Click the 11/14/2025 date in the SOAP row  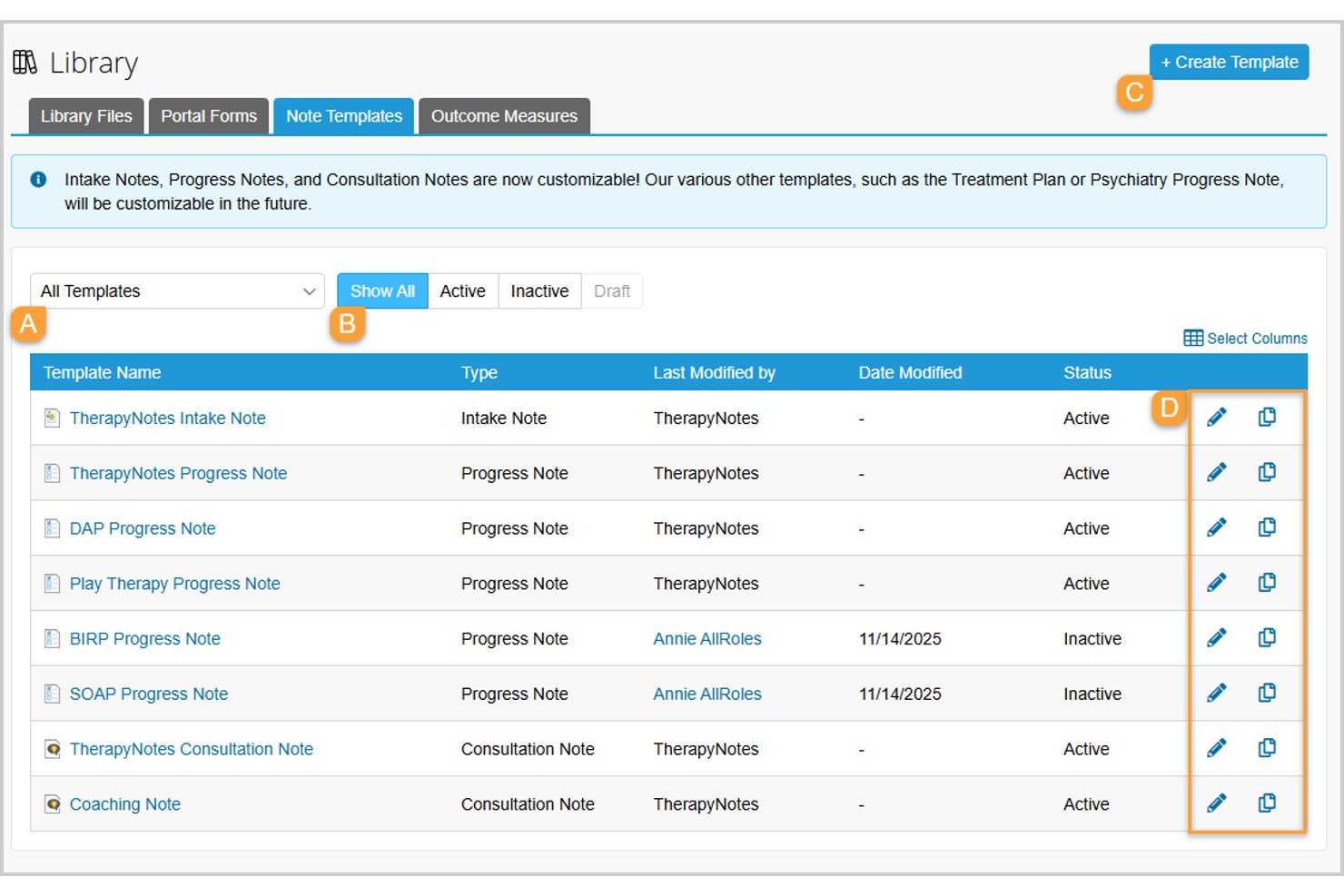(900, 694)
